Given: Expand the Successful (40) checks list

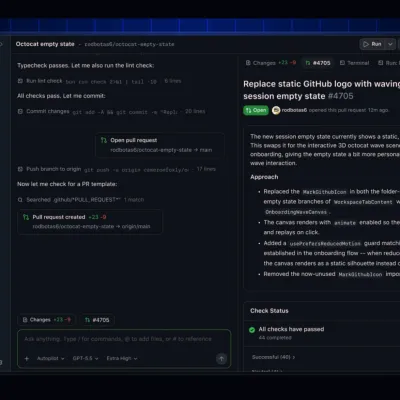Looking at the screenshot, I should (274, 357).
